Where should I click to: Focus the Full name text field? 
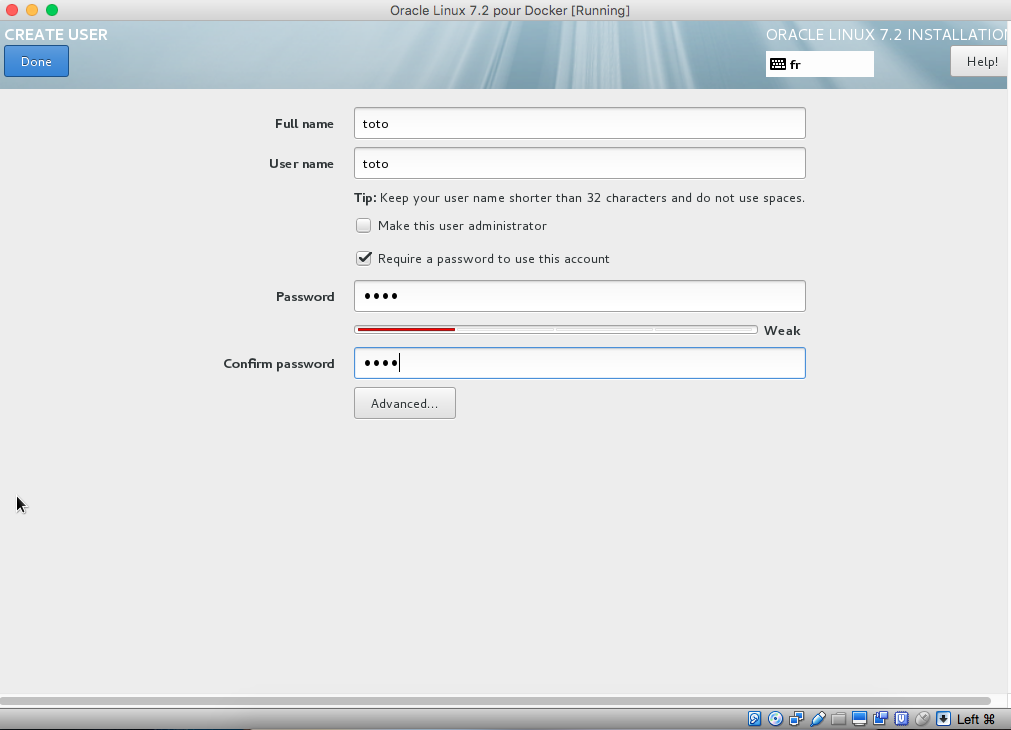[579, 124]
